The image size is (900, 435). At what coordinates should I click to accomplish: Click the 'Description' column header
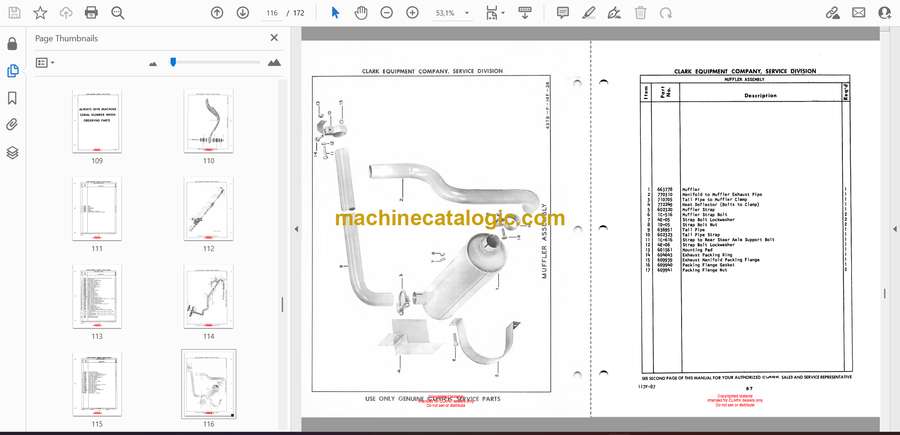click(x=761, y=96)
